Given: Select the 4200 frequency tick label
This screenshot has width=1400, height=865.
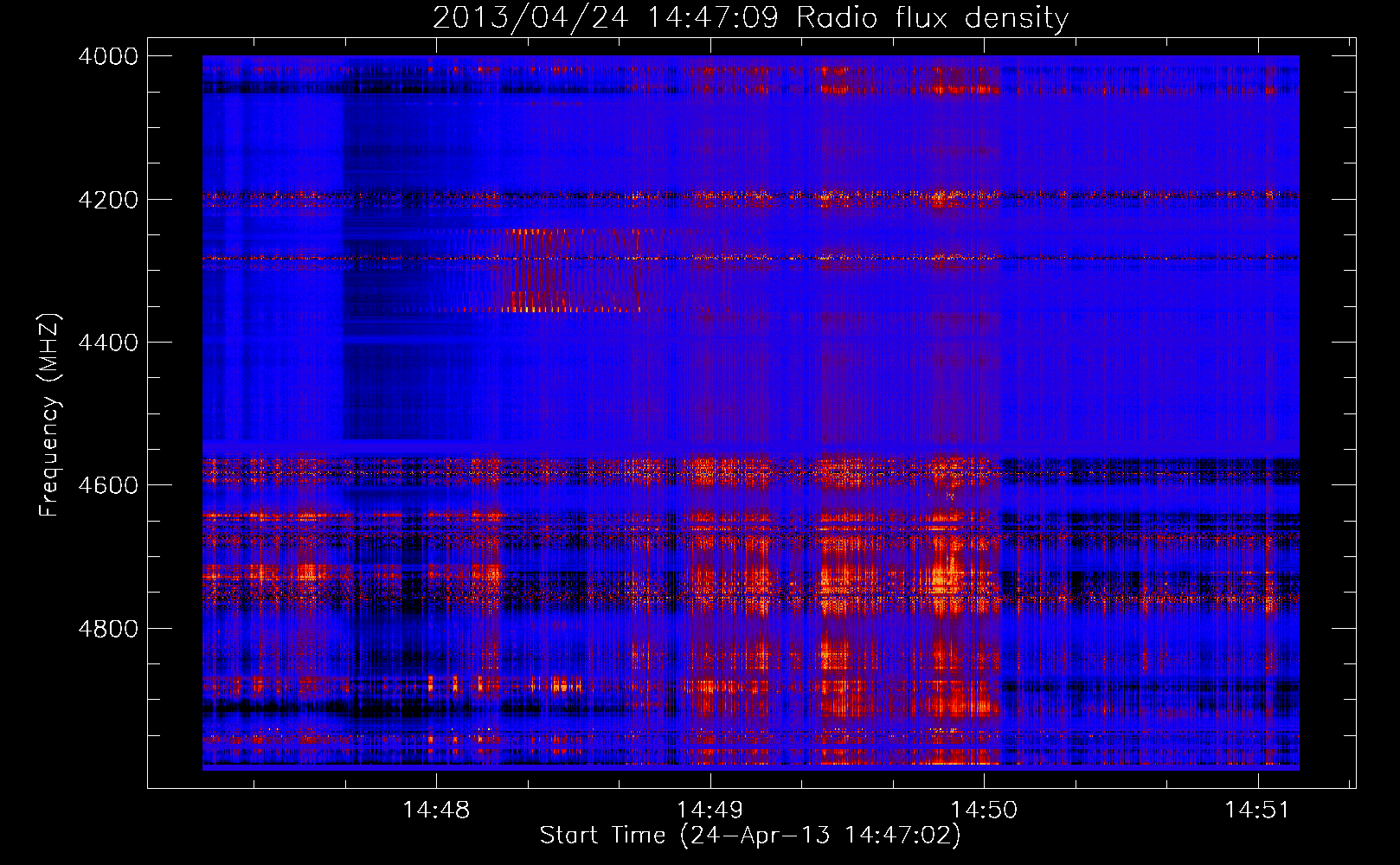Looking at the screenshot, I should tap(108, 200).
